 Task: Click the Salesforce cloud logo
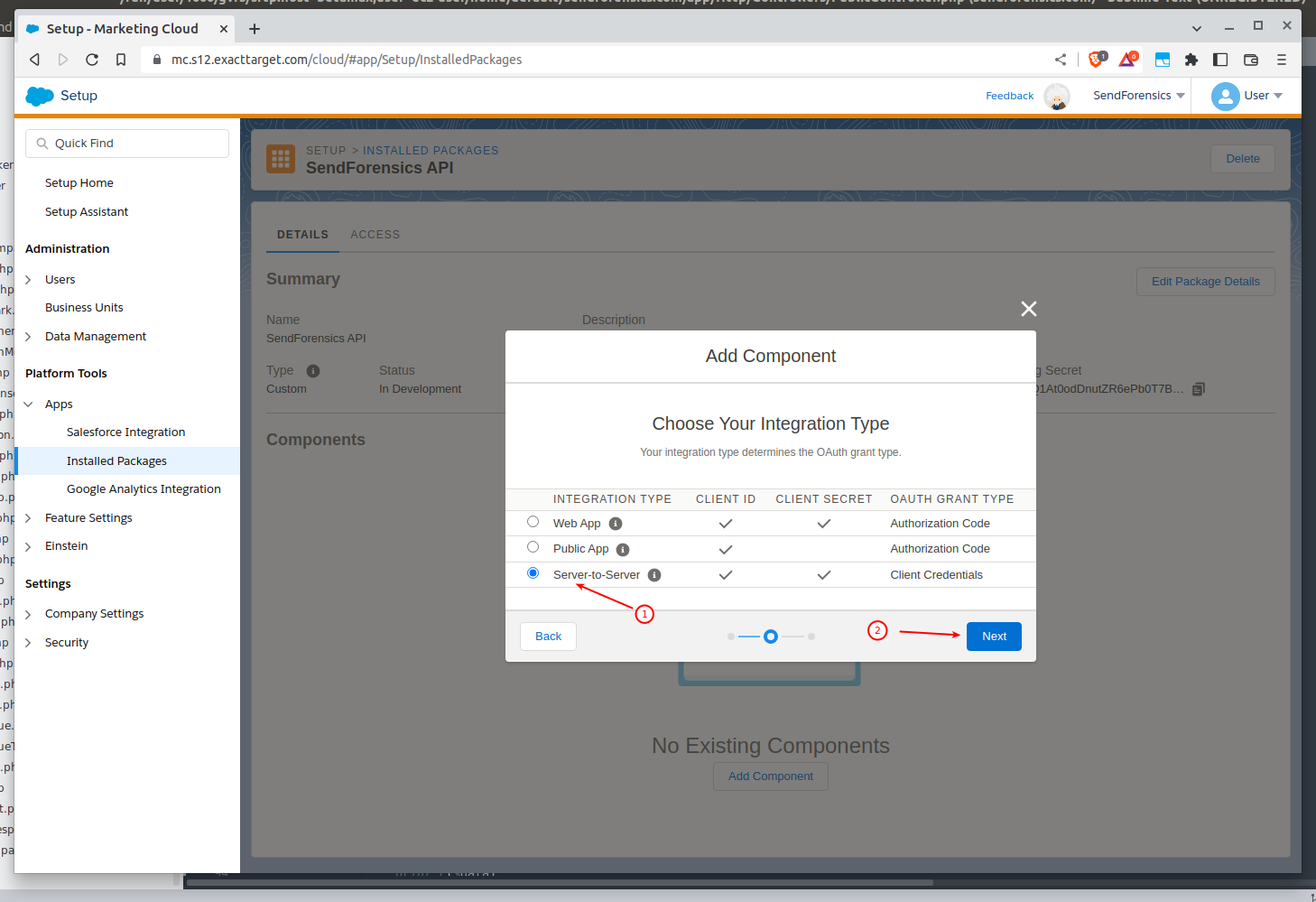pyautogui.click(x=40, y=96)
